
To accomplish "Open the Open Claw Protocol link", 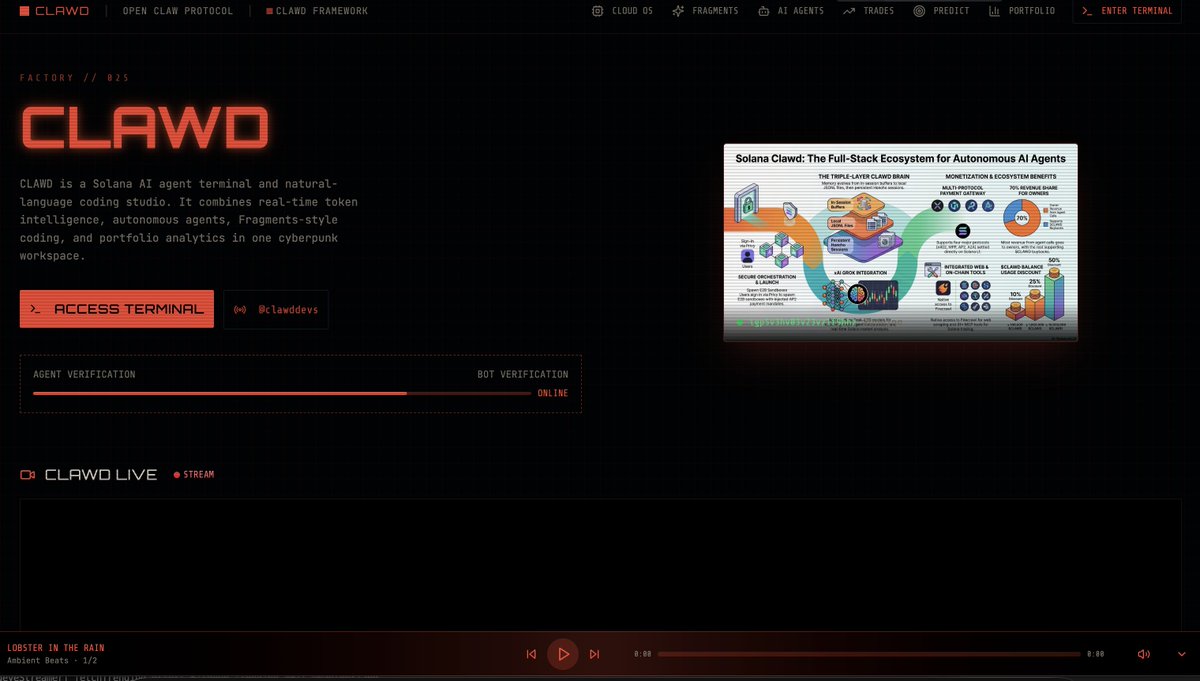I will coord(178,11).
